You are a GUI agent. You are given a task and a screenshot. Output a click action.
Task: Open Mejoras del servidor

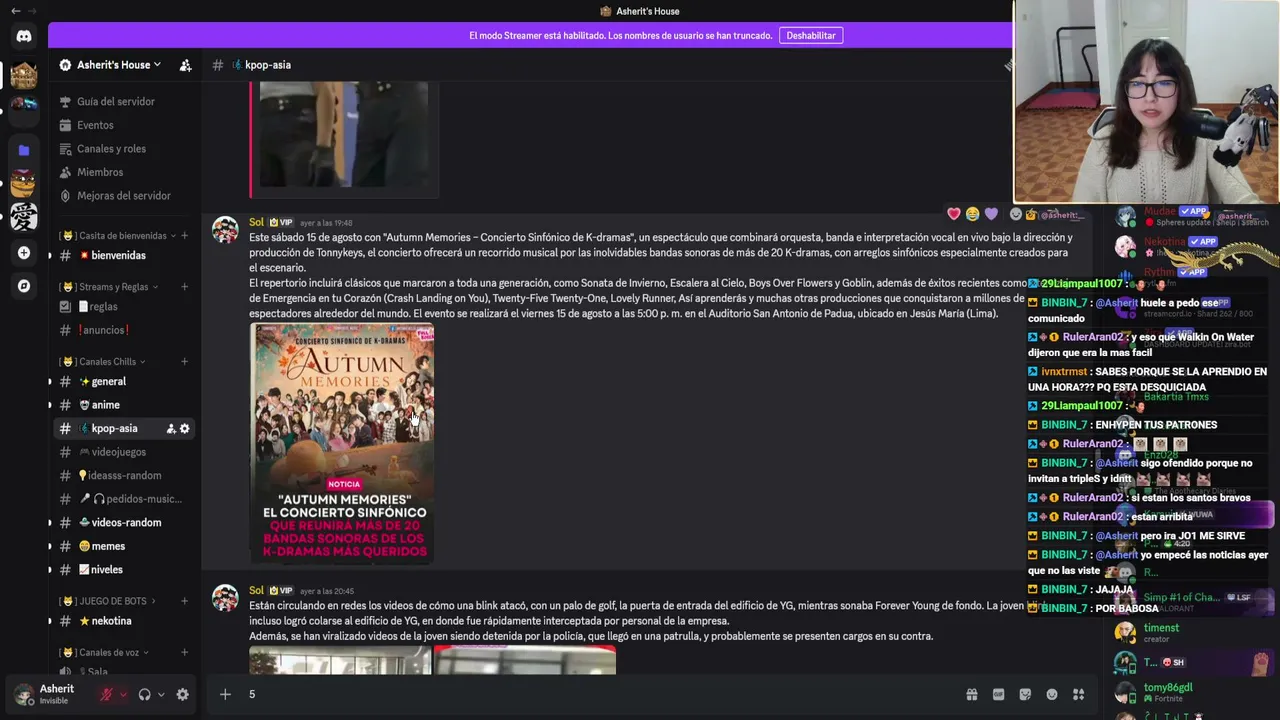(x=124, y=196)
